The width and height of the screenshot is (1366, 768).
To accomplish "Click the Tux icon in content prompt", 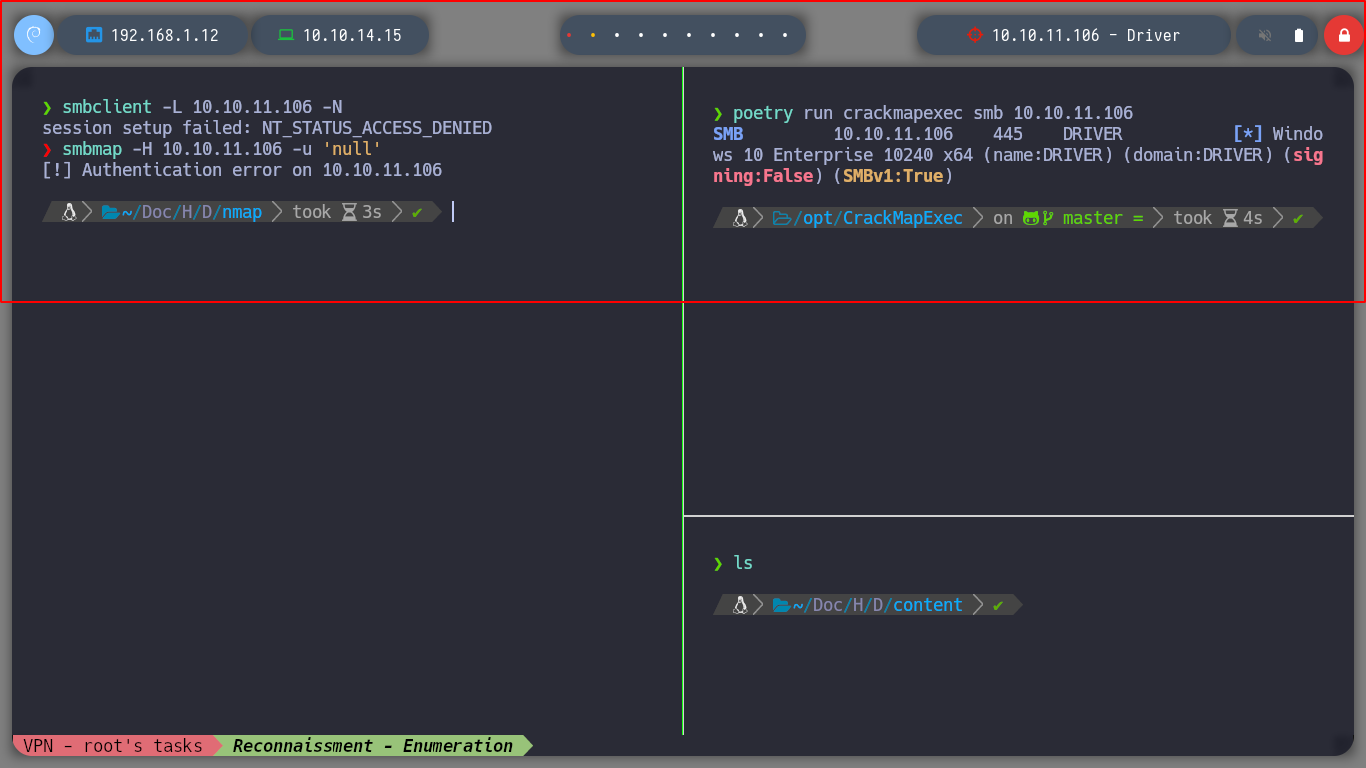I will coord(740,605).
